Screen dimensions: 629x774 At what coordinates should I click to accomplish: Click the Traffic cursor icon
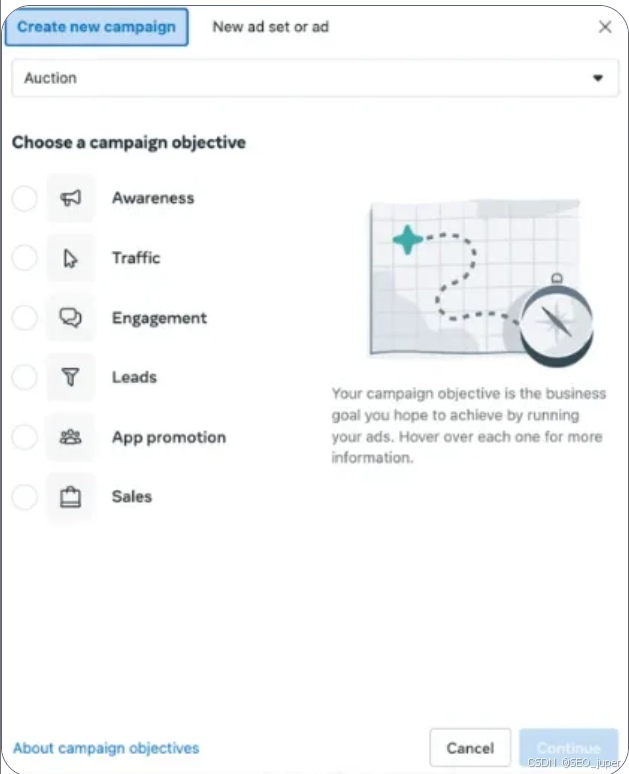(x=70, y=258)
